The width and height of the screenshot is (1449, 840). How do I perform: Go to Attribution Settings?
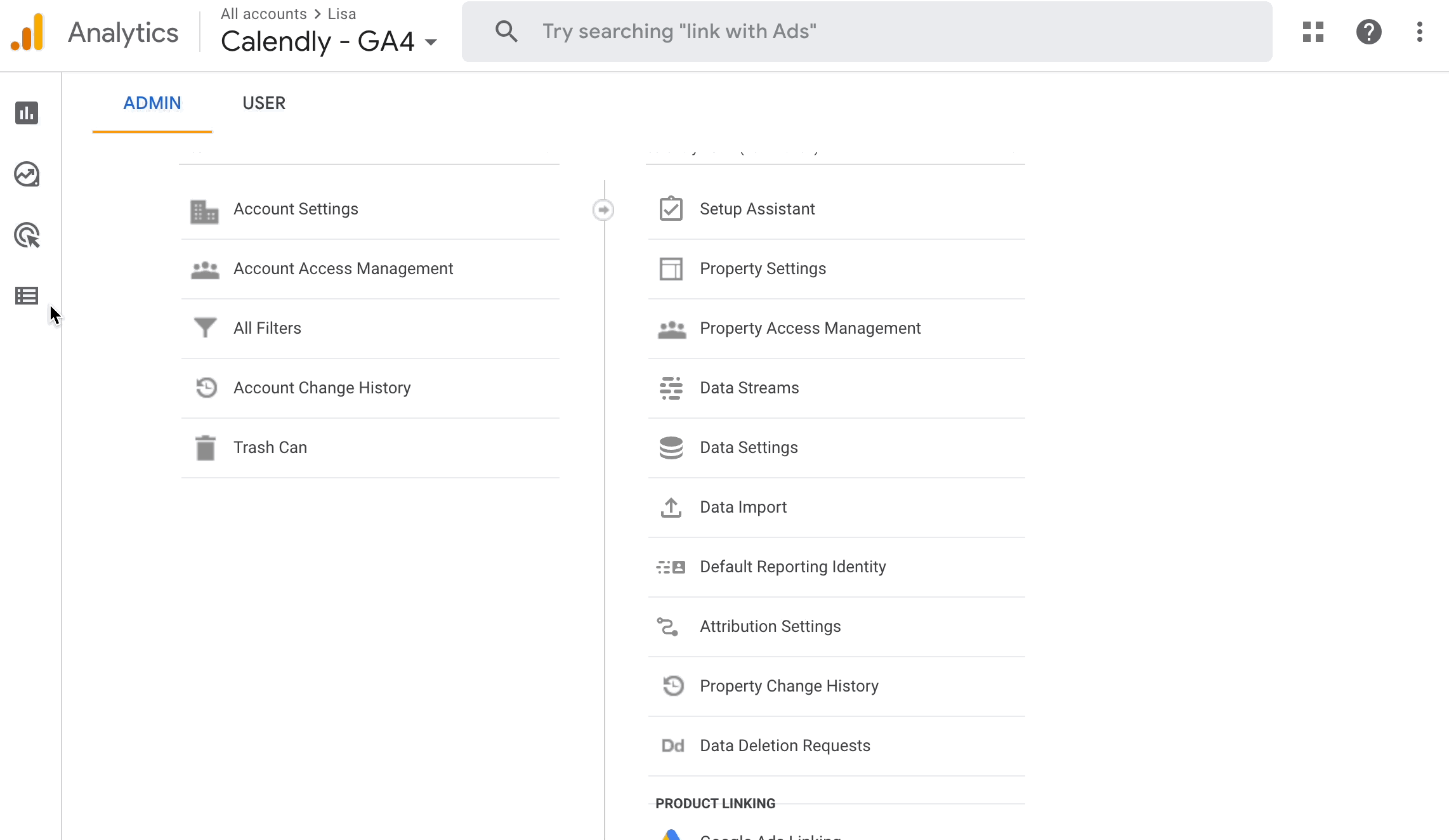(770, 627)
